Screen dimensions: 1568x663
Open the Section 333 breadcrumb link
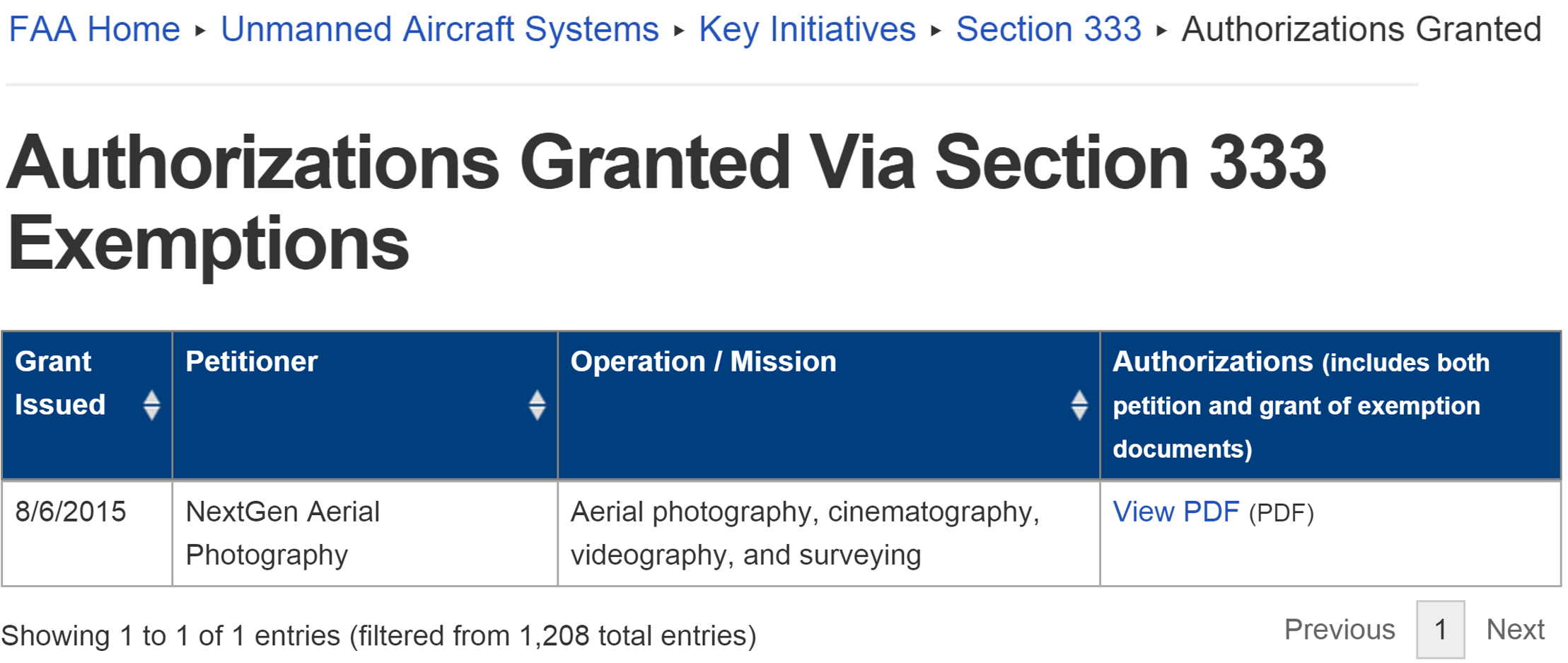[1048, 30]
